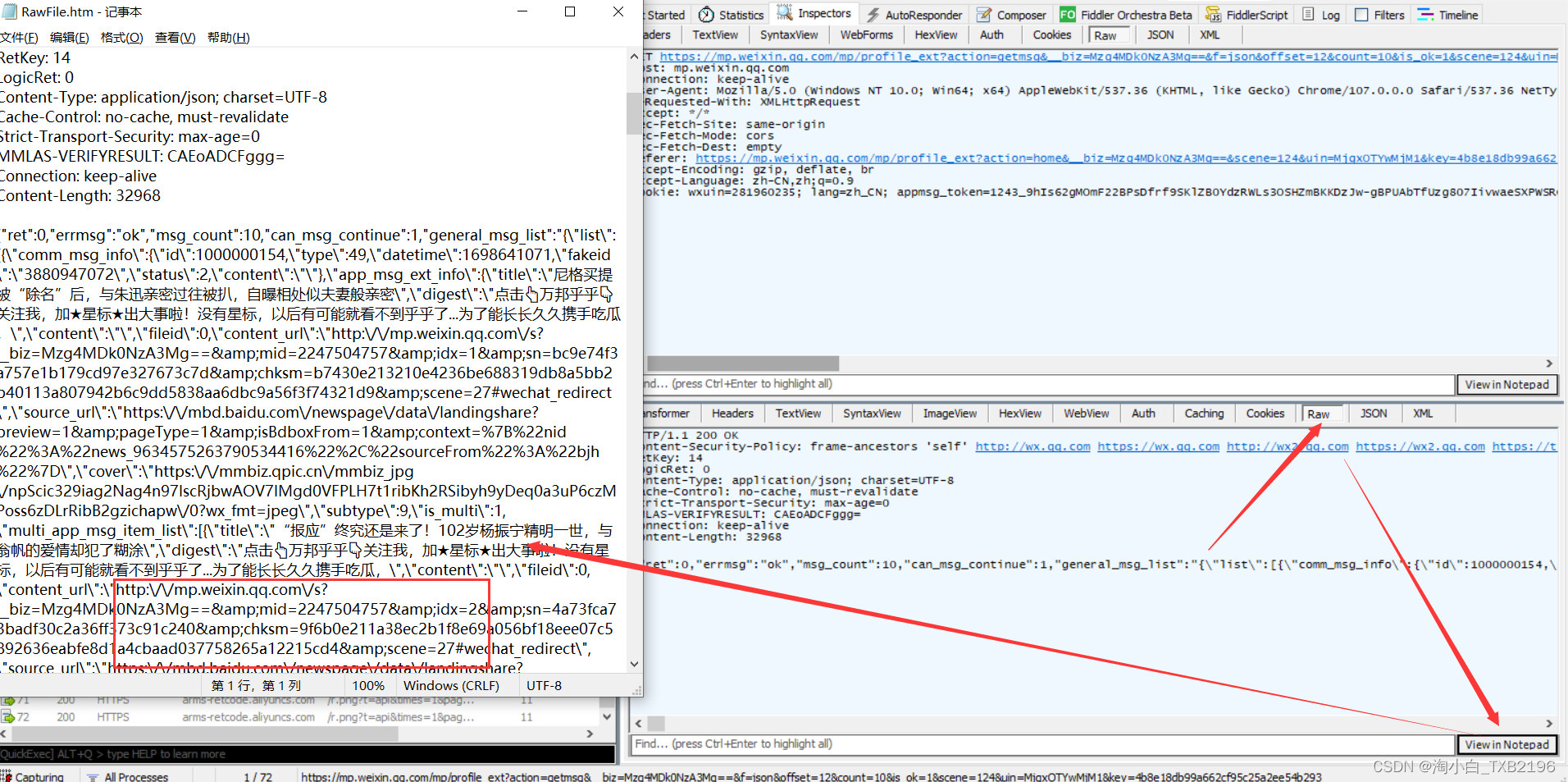Click the UTF-8 encoding status cell
Image resolution: width=1568 pixels, height=782 pixels.
coord(544,685)
